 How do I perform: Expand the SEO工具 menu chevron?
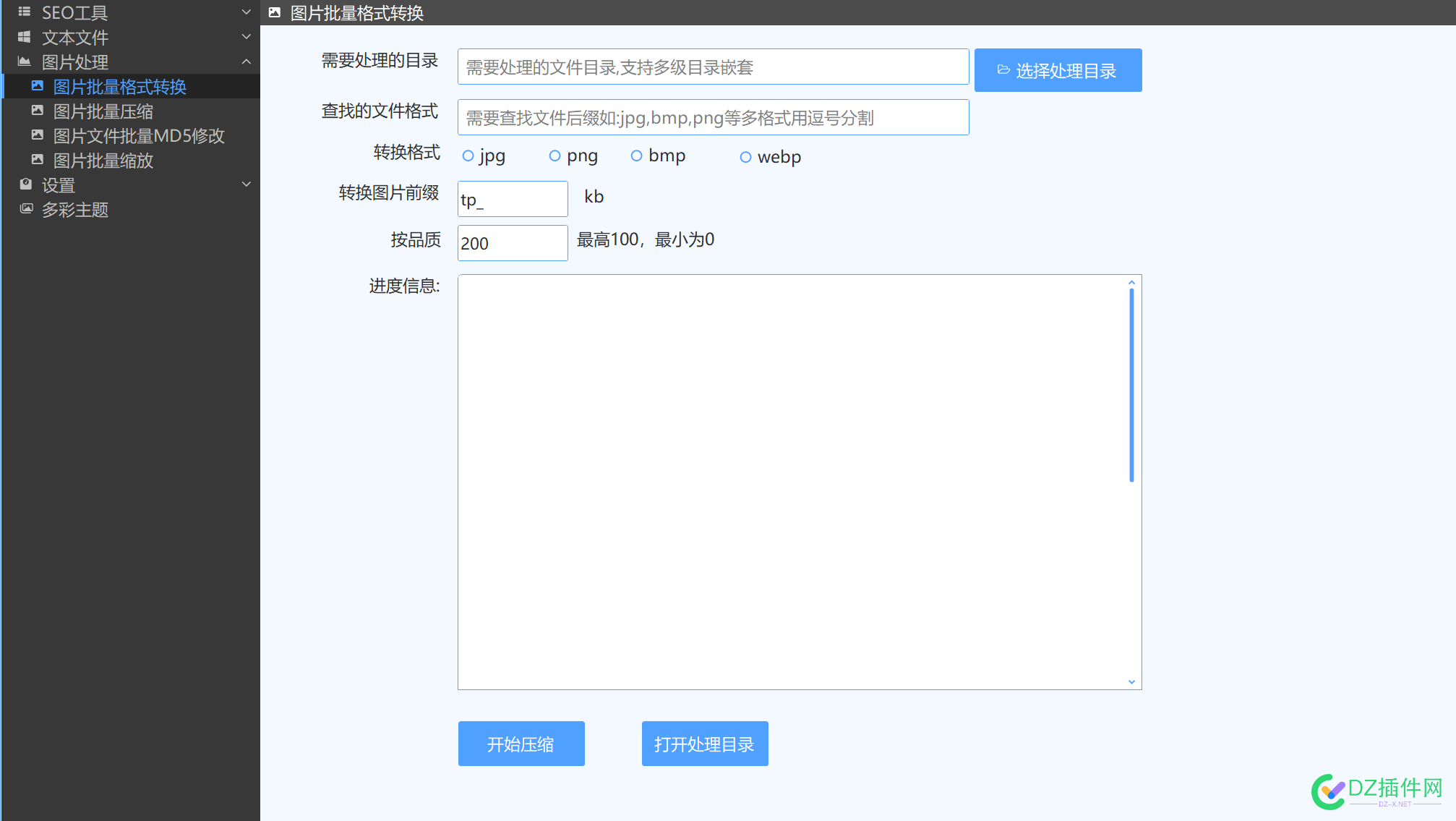click(246, 12)
